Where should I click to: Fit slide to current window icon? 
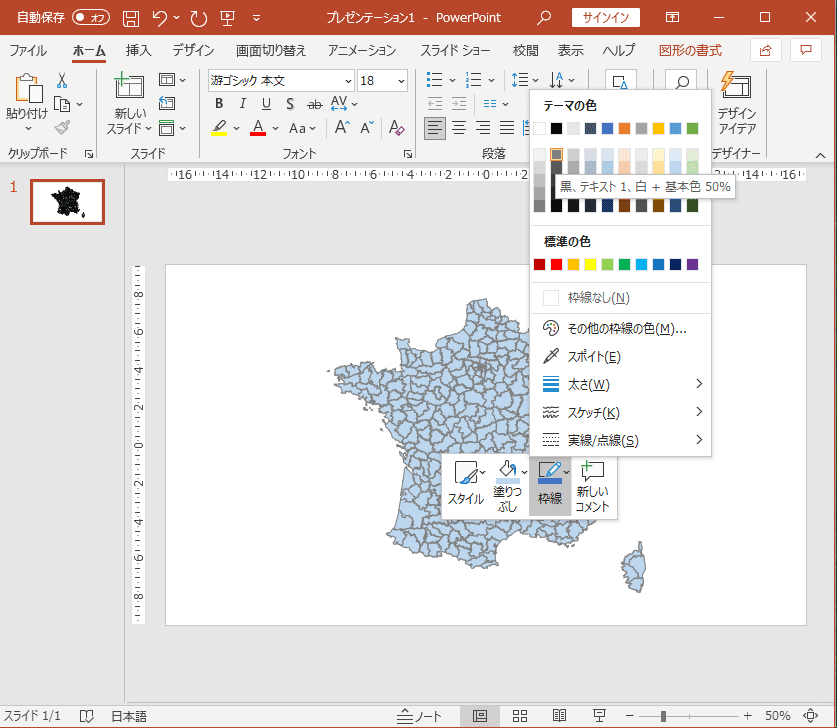[x=810, y=715]
